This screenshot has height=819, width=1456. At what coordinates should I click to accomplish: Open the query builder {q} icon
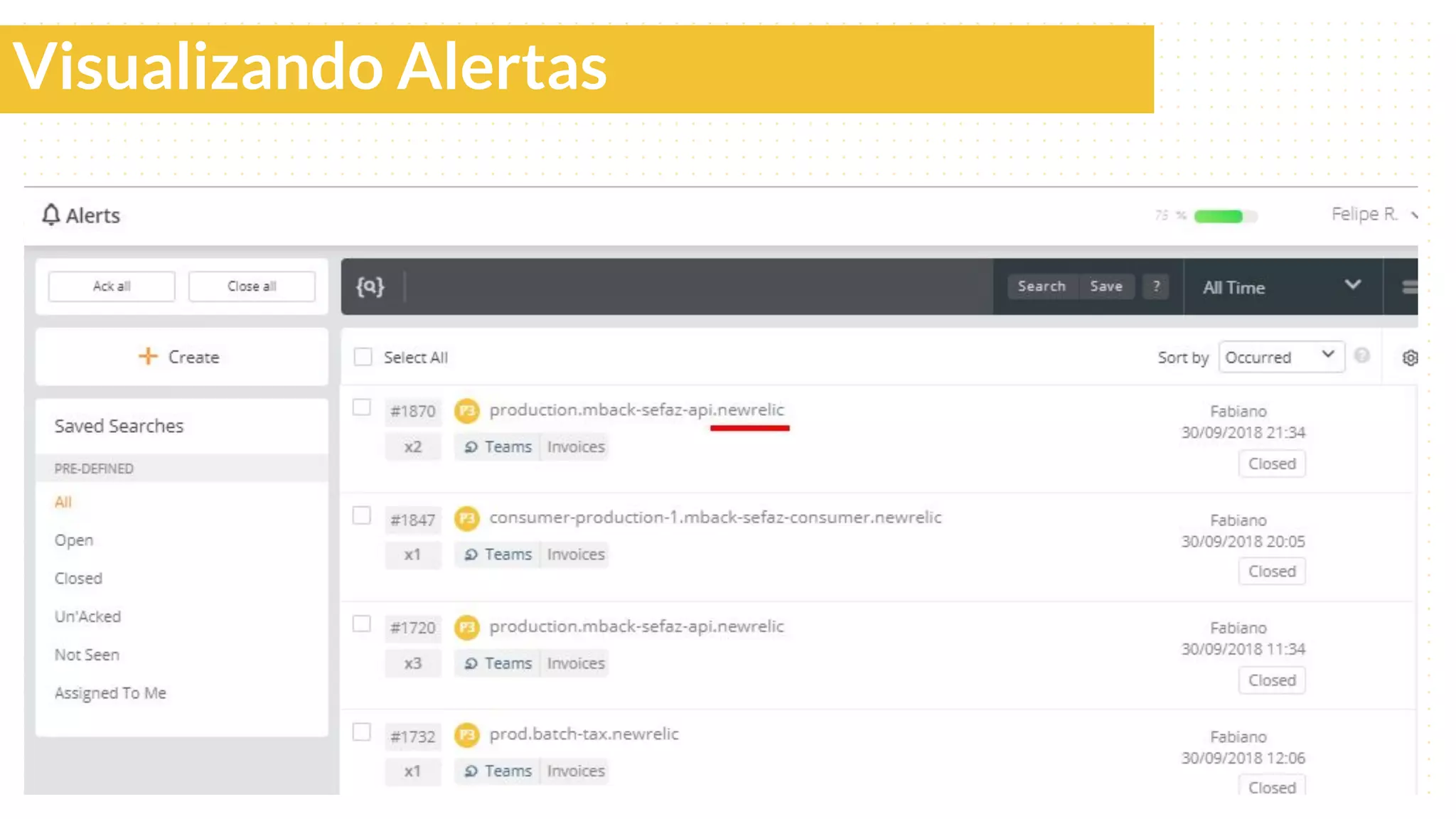point(370,287)
